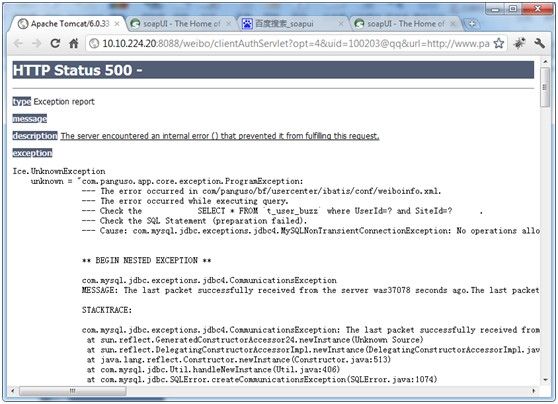Click the 'MESSAGE: The last packet' line
Image resolution: width=558 pixels, height=404 pixels.
tap(311, 290)
